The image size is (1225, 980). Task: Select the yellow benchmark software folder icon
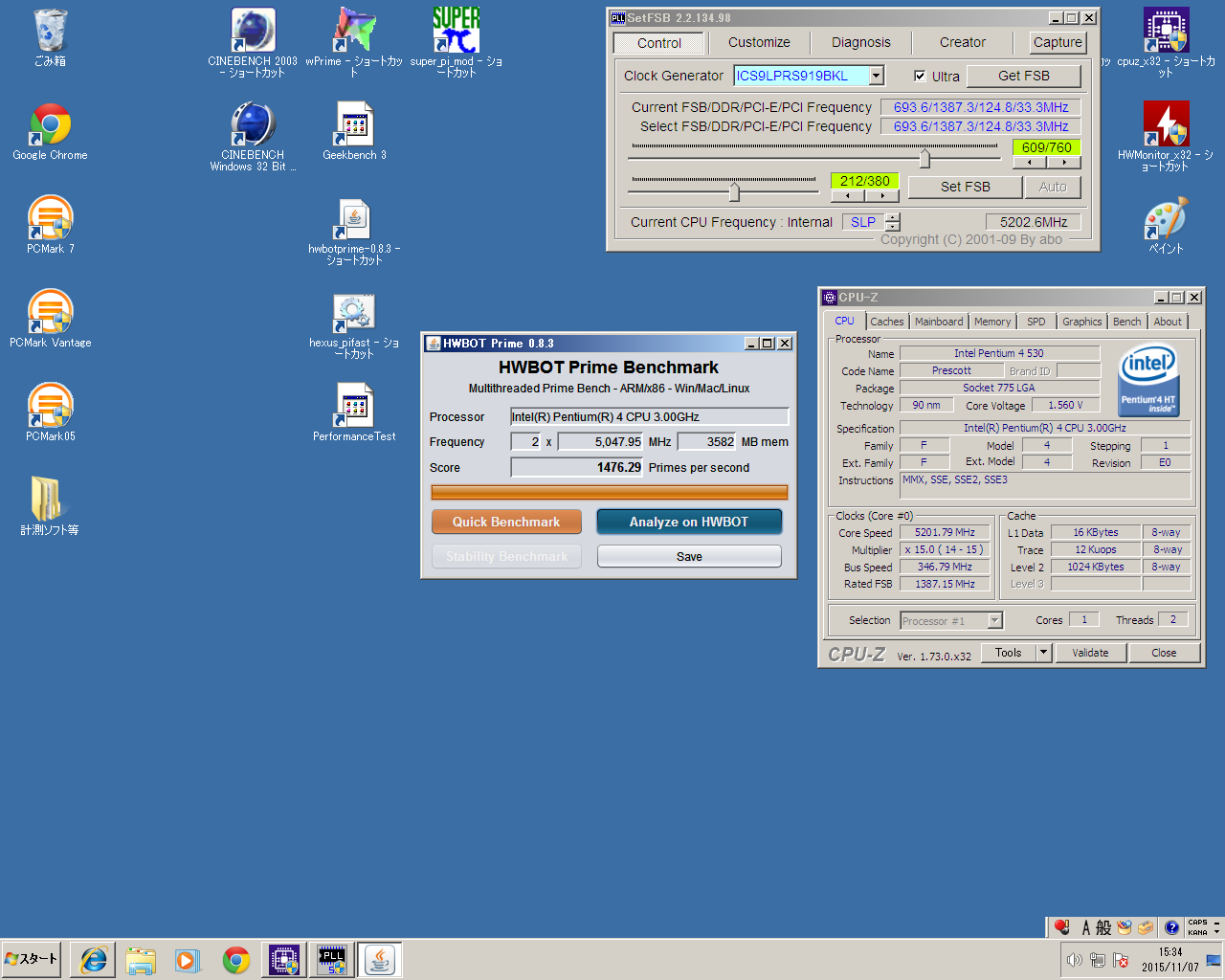[50, 506]
